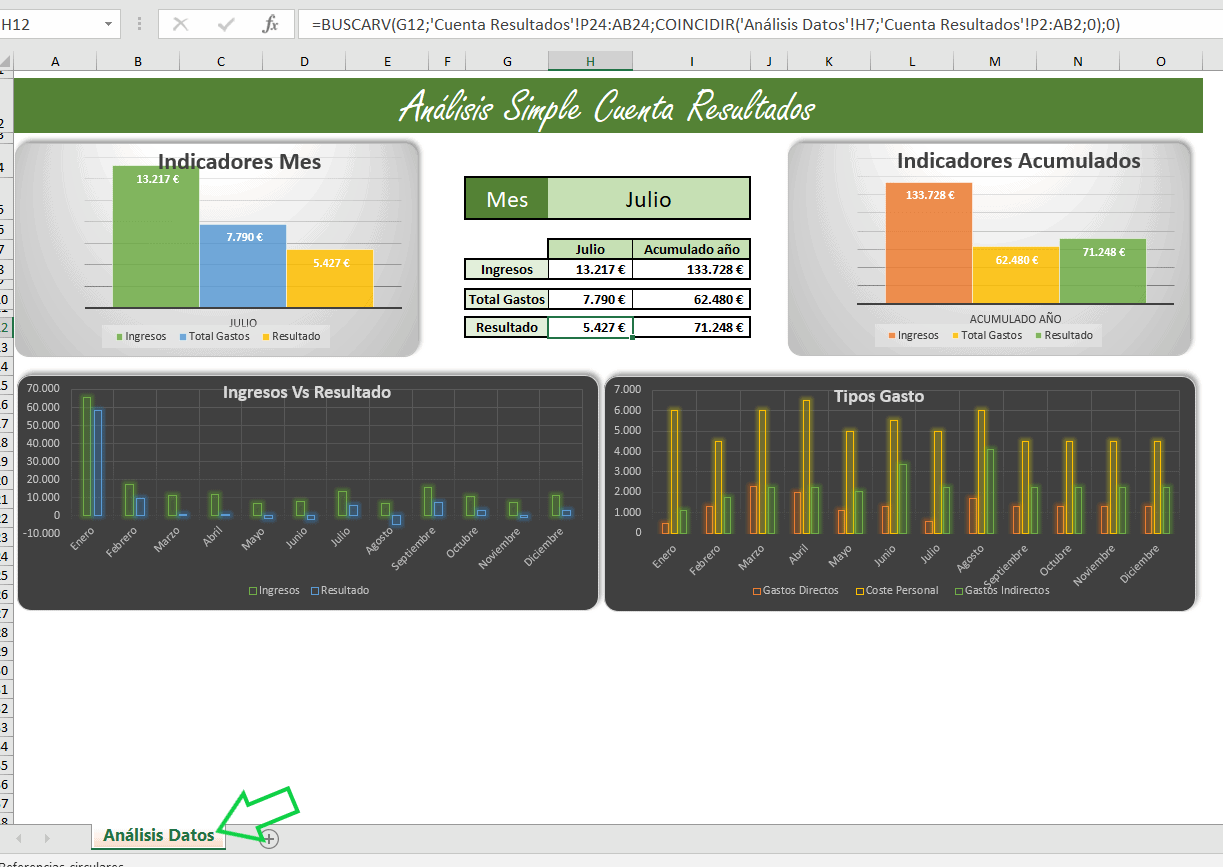
Task: Select table cell with 13.217 €
Action: [x=590, y=269]
